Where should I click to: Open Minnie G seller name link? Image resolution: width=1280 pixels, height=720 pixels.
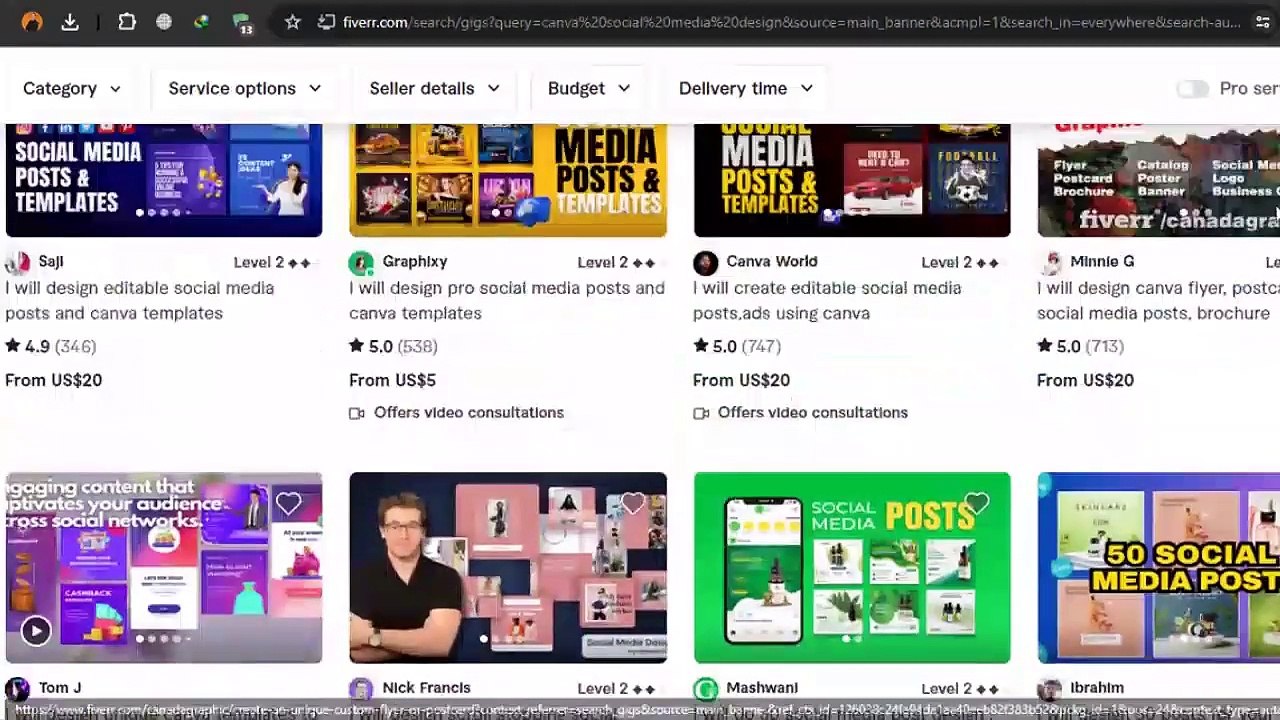(1102, 262)
